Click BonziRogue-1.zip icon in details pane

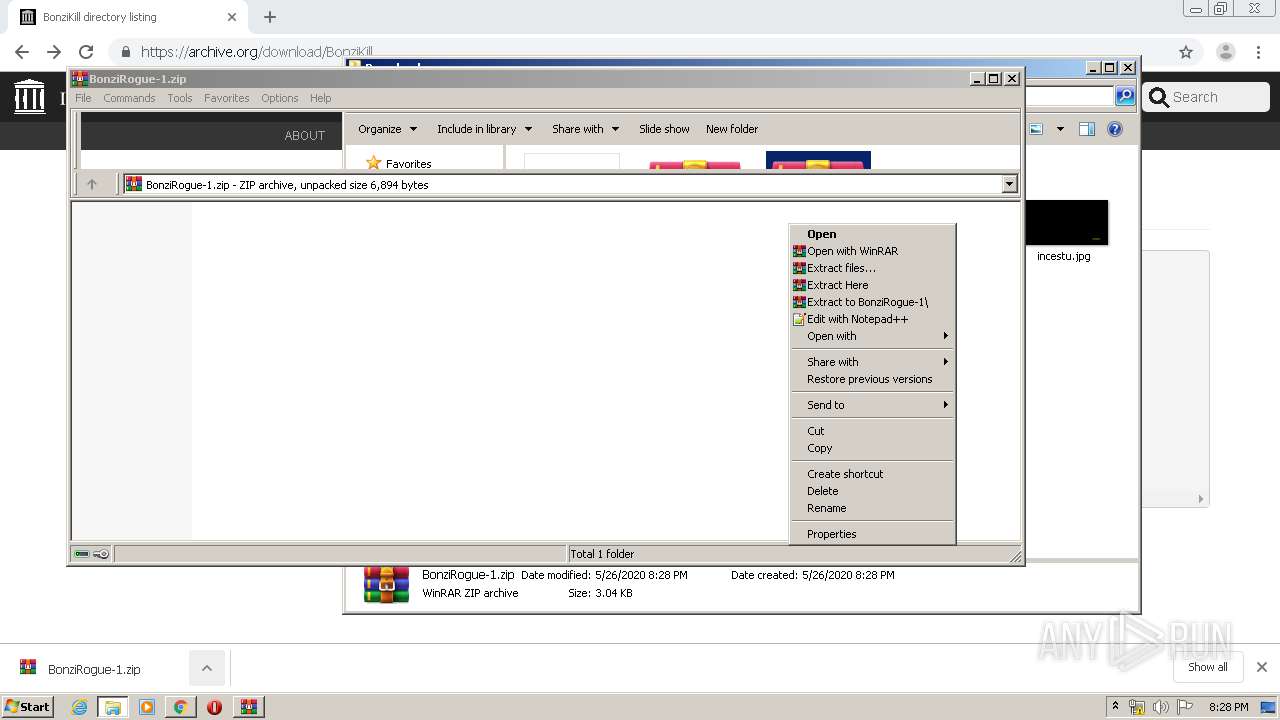point(386,584)
